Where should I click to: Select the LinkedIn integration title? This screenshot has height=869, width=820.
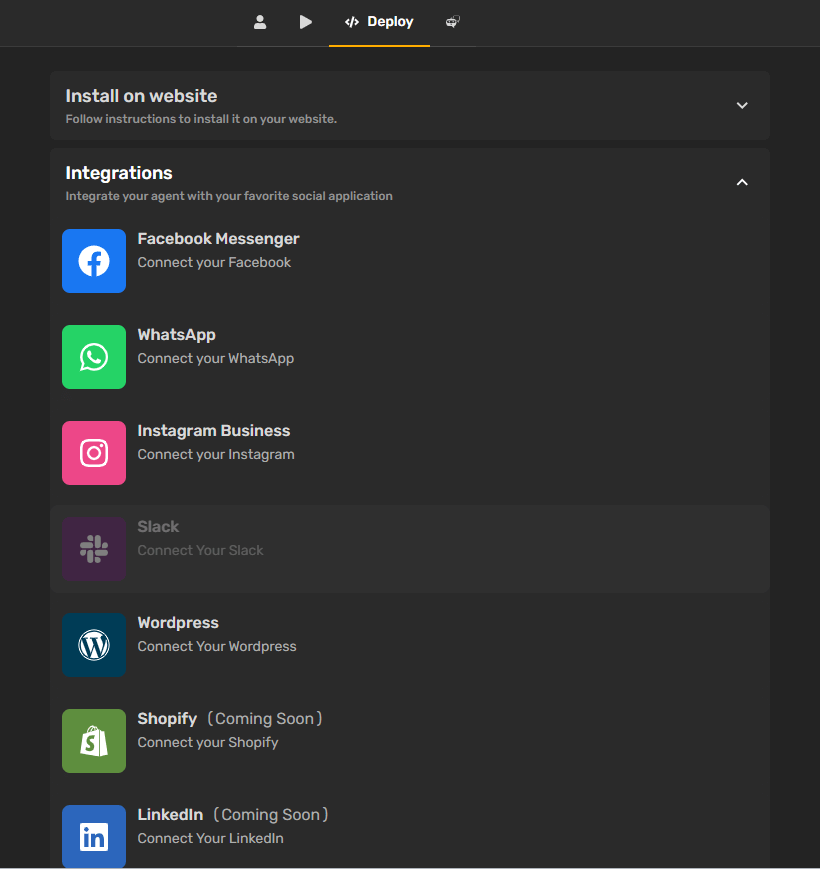[x=170, y=815]
